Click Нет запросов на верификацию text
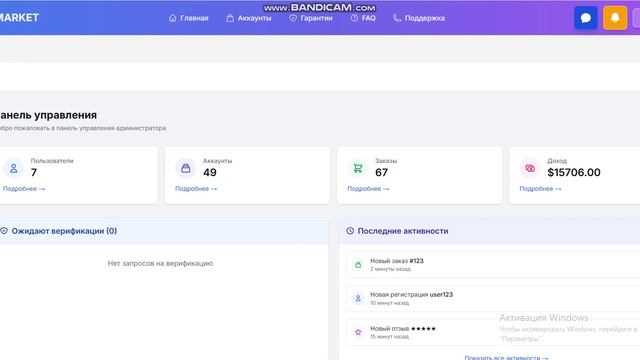The image size is (640, 360). [x=160, y=263]
